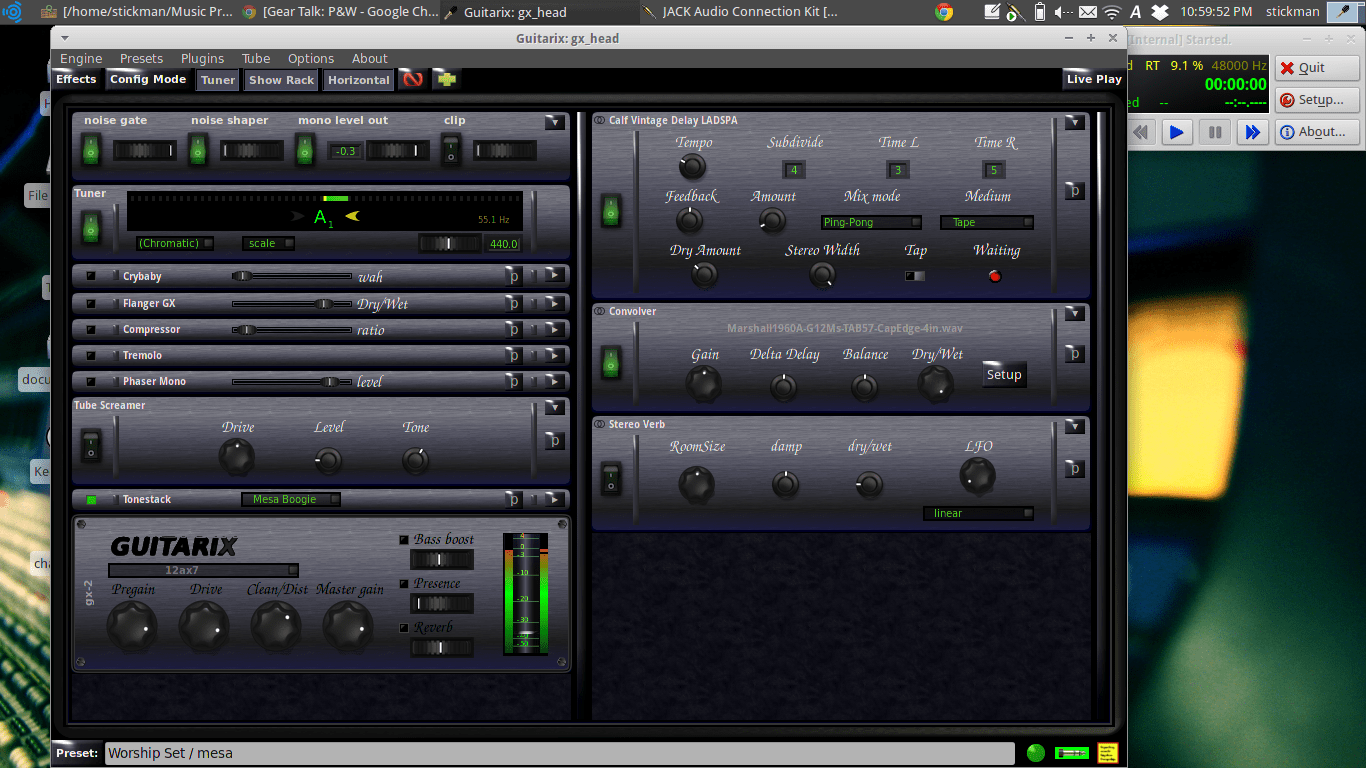
Task: Collapse the Calf Vintage Delay panel via its arrow
Action: point(1073,121)
